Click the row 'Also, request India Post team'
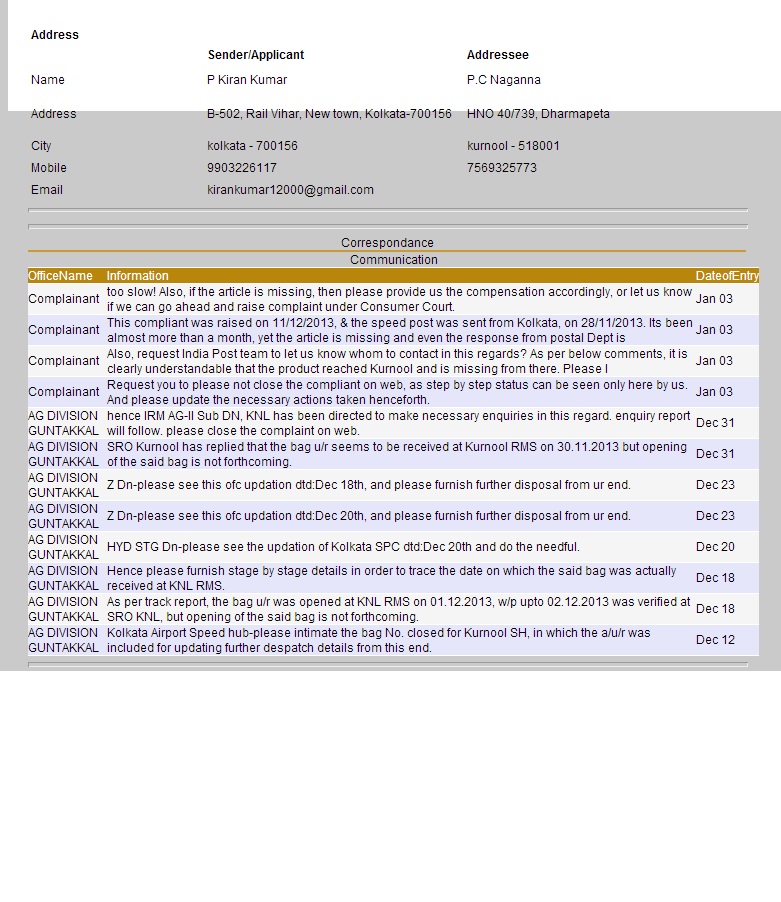The height and width of the screenshot is (902, 781). tap(393, 361)
